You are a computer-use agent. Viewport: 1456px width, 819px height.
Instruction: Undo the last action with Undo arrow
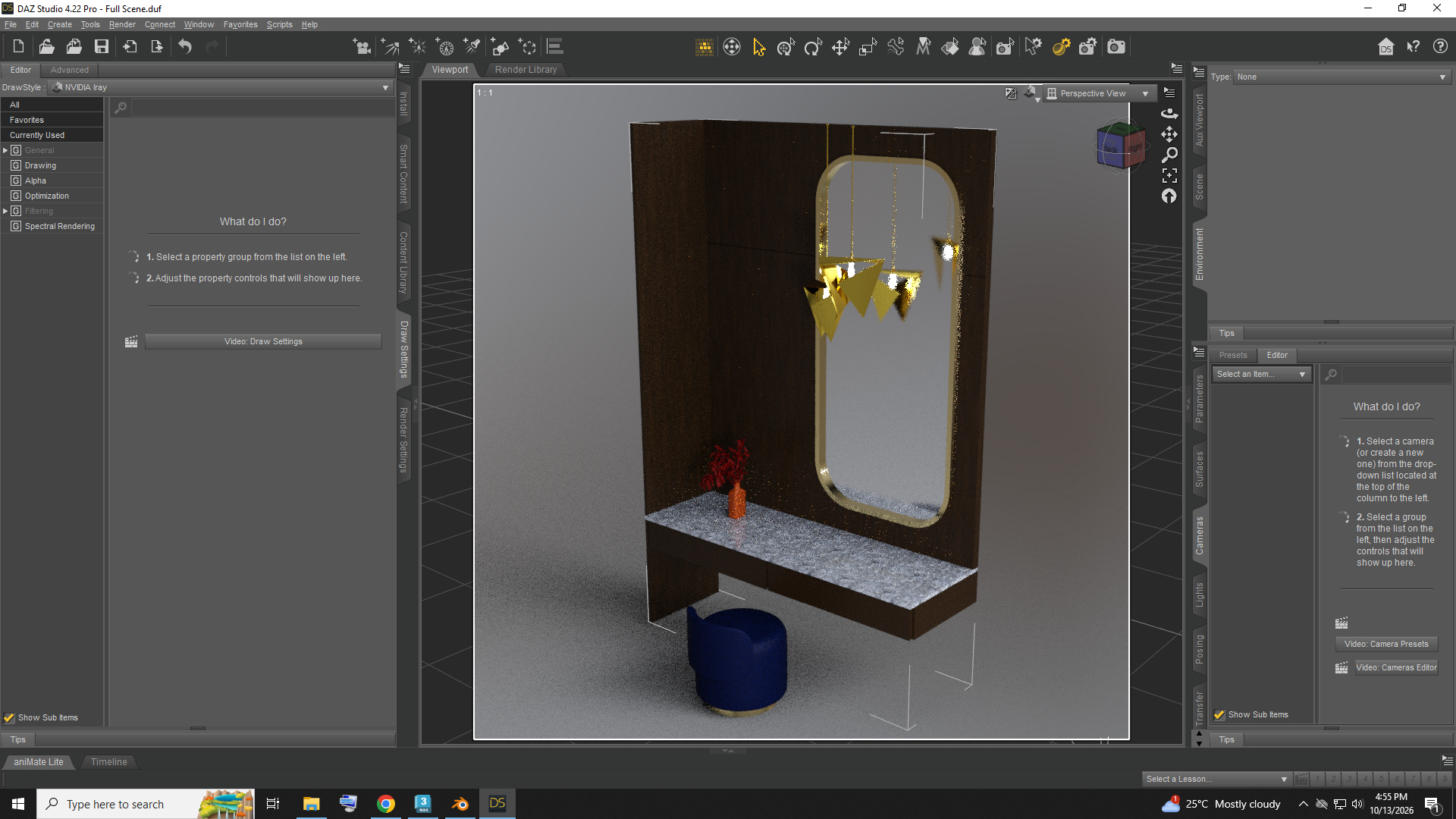click(x=185, y=47)
